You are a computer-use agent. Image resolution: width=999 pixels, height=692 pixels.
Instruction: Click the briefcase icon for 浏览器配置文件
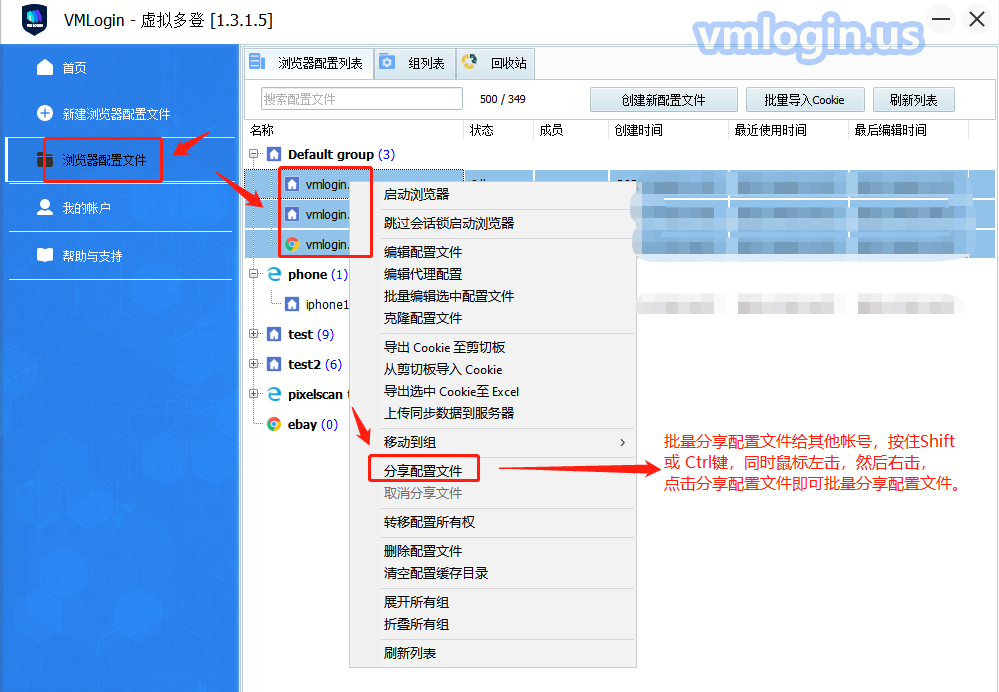(x=44, y=160)
